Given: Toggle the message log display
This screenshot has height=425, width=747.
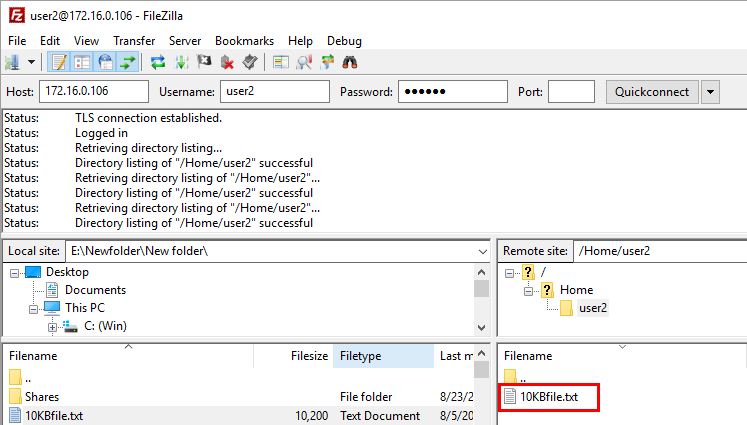Looking at the screenshot, I should click(59, 62).
